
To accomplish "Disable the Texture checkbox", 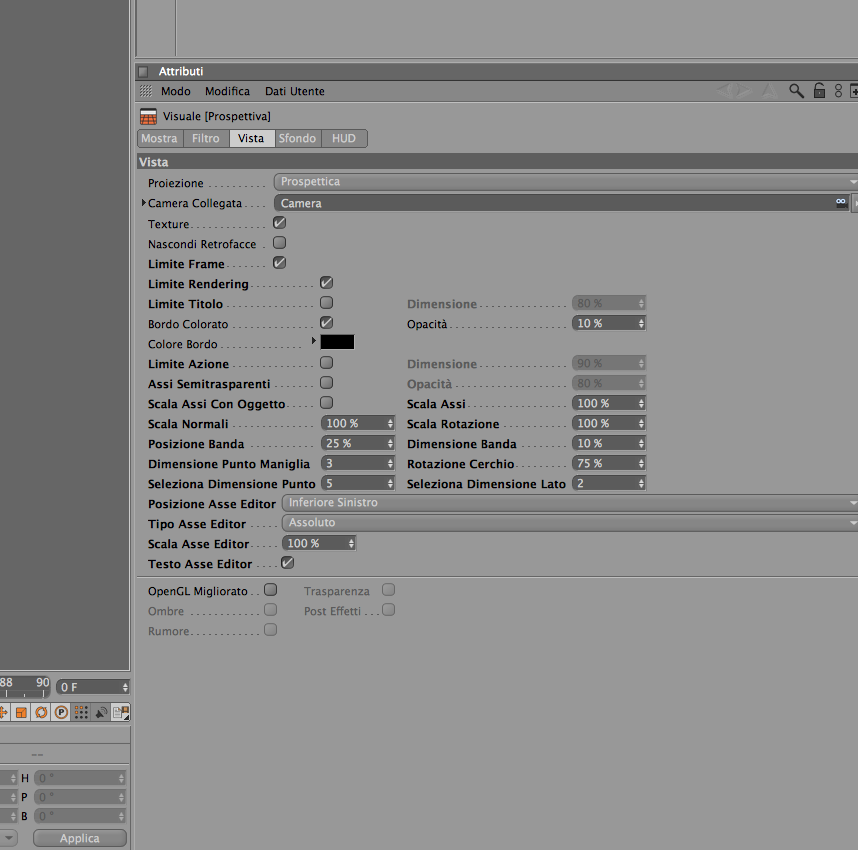I will [x=279, y=223].
